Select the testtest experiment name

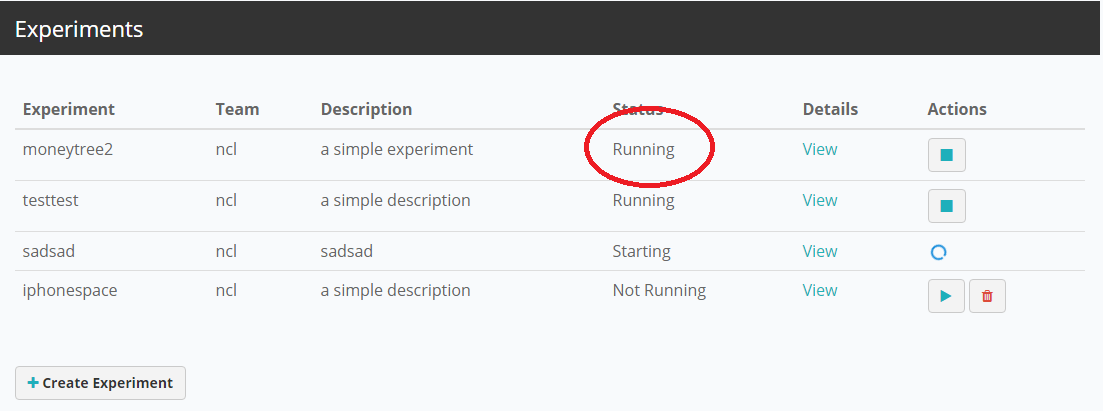click(50, 200)
